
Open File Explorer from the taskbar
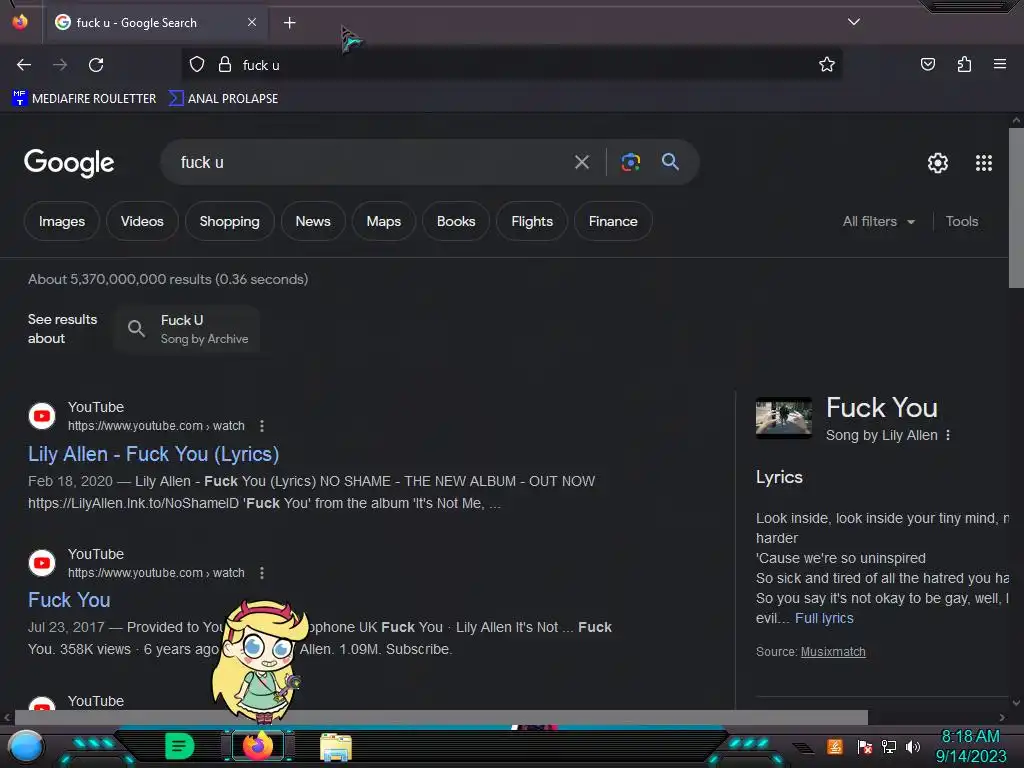click(x=336, y=746)
